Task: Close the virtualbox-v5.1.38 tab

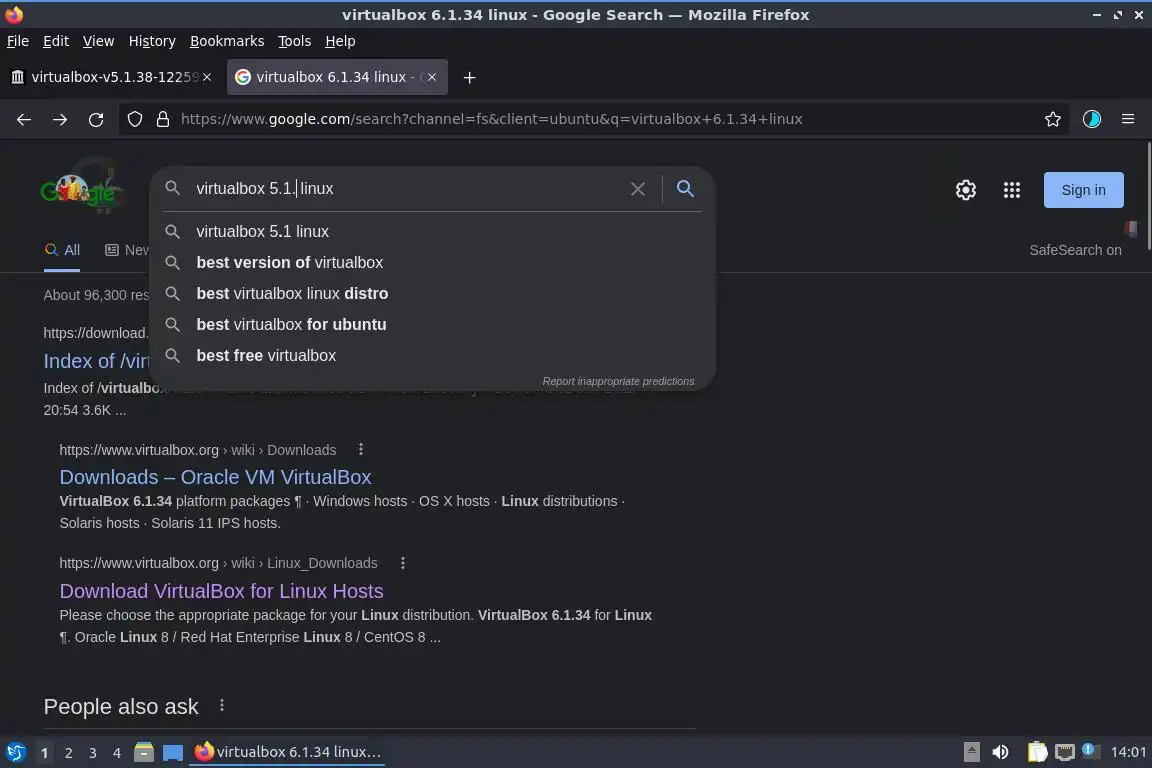Action: pyautogui.click(x=207, y=77)
